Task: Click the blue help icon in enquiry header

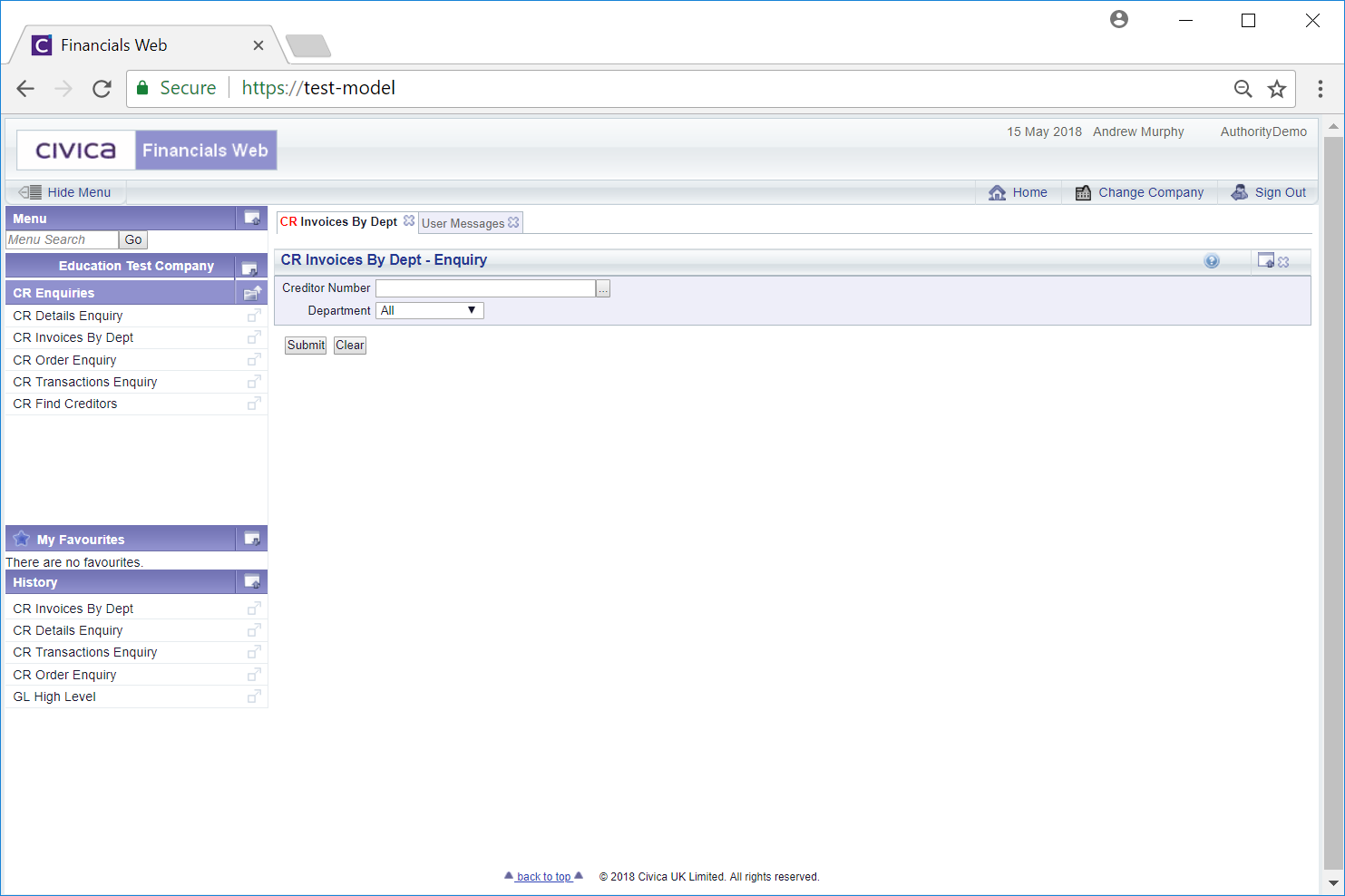Action: pos(1212,261)
